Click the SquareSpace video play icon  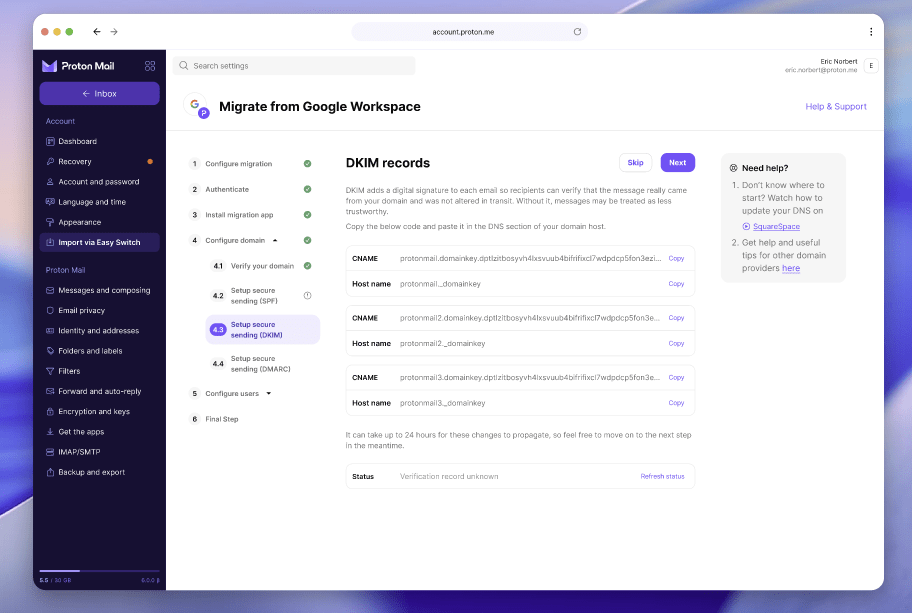click(746, 226)
